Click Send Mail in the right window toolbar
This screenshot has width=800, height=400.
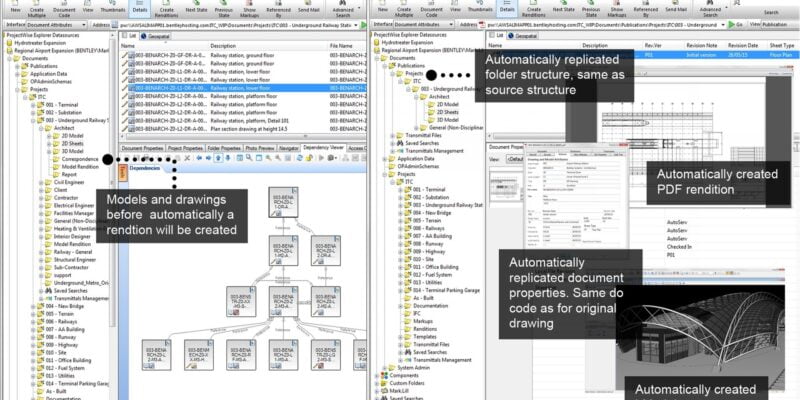[676, 7]
